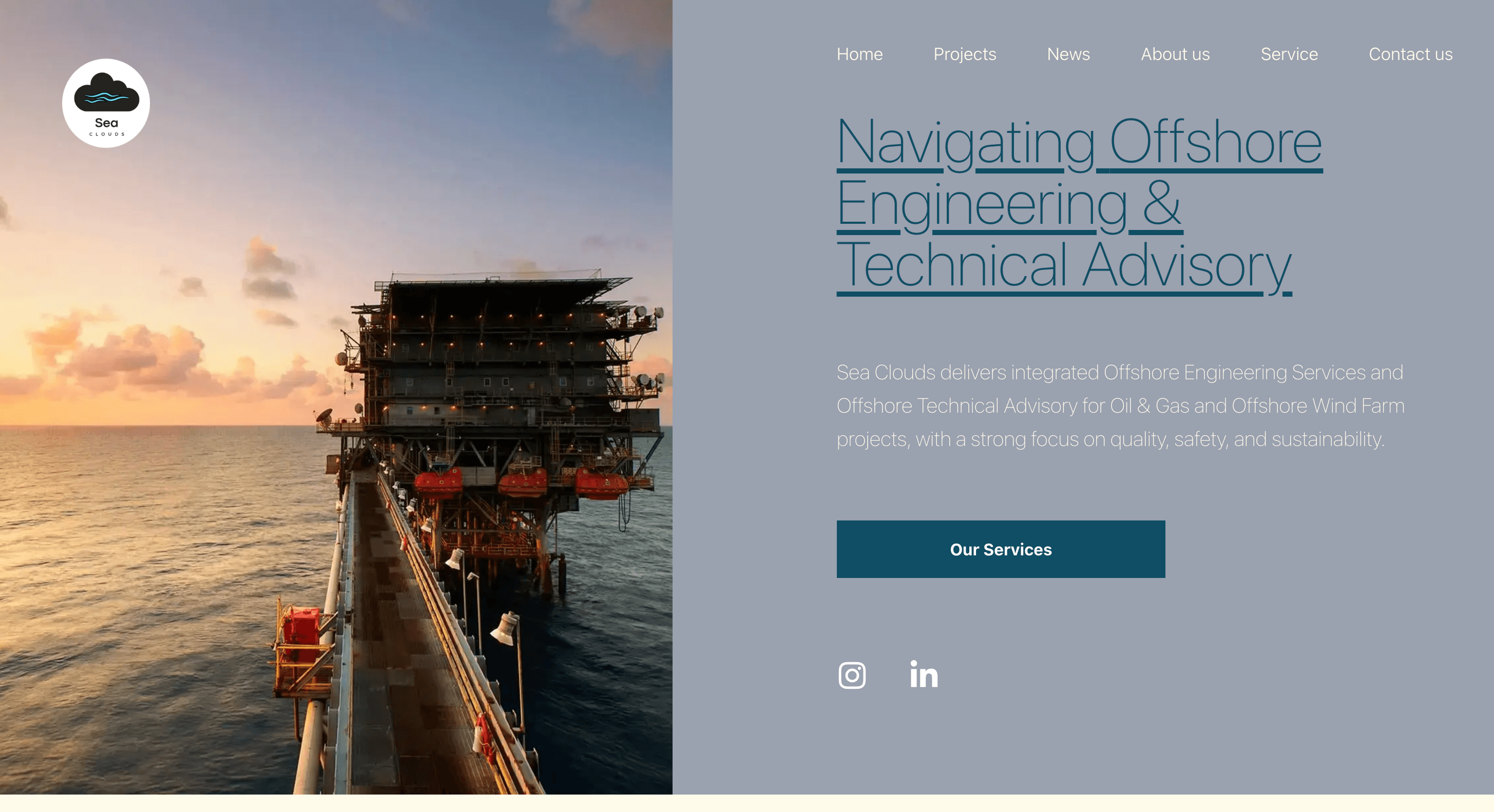Viewport: 1494px width, 812px height.
Task: Click the Engineering & heading link
Action: pyautogui.click(x=1009, y=206)
